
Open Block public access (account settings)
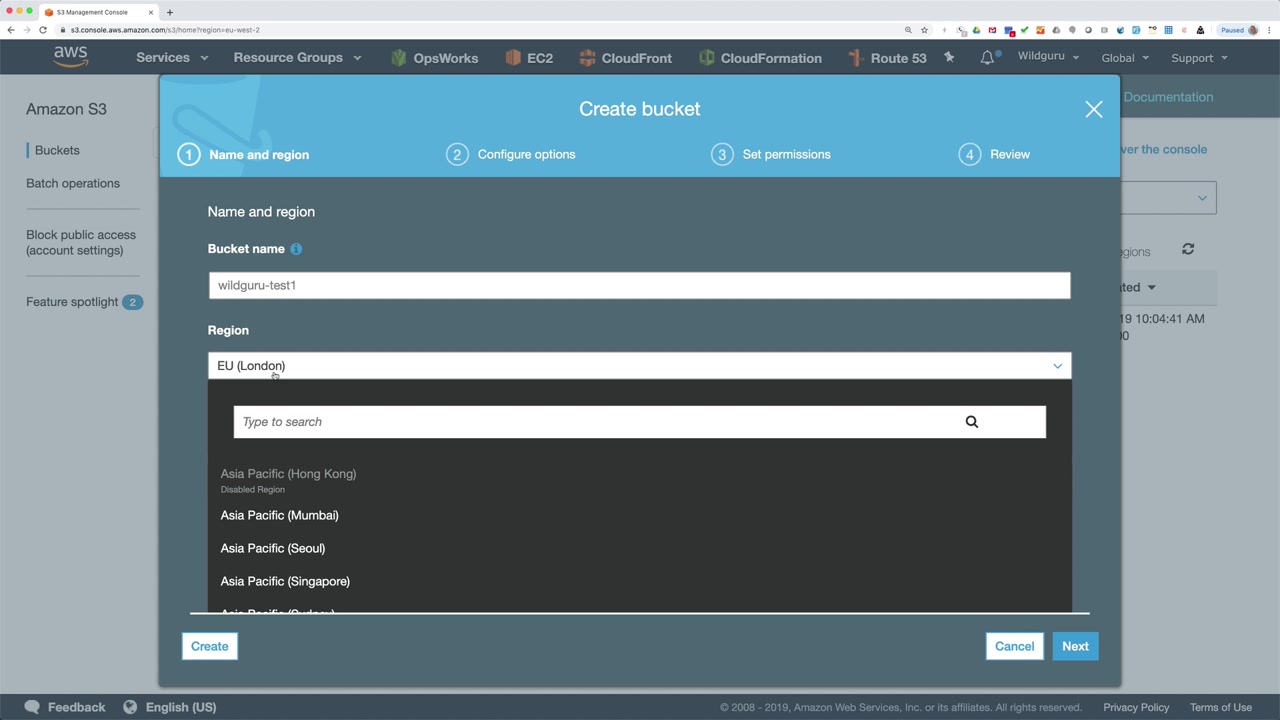(x=81, y=242)
